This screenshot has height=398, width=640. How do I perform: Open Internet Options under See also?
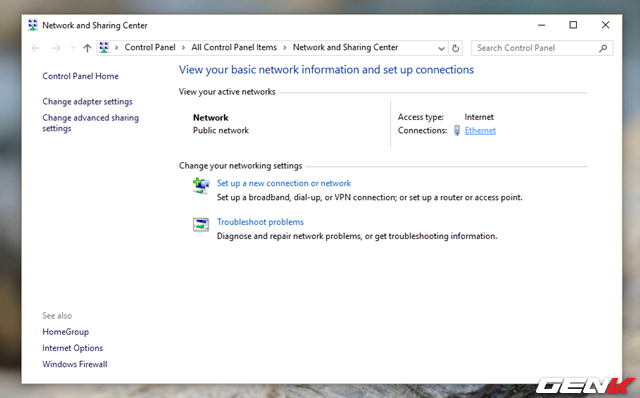tap(72, 348)
